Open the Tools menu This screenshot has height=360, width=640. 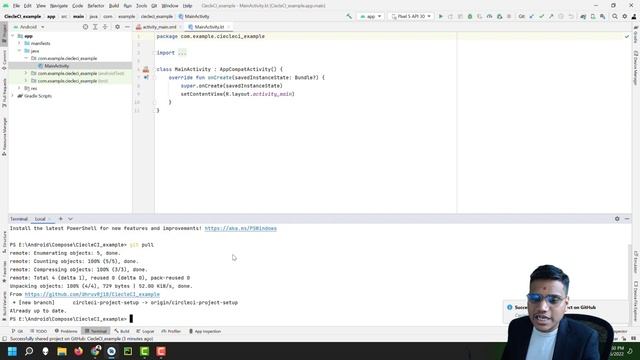coord(141,6)
